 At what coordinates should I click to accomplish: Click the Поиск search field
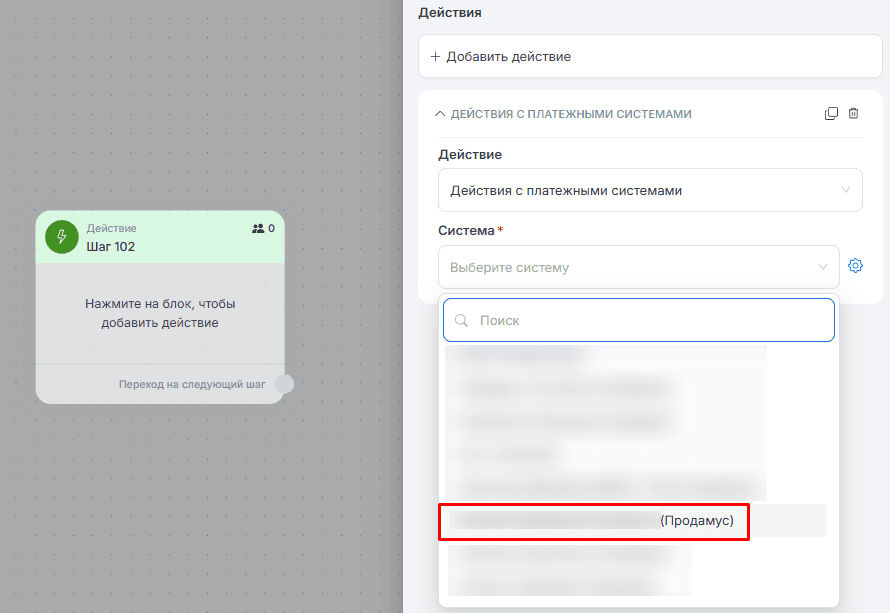[x=639, y=320]
